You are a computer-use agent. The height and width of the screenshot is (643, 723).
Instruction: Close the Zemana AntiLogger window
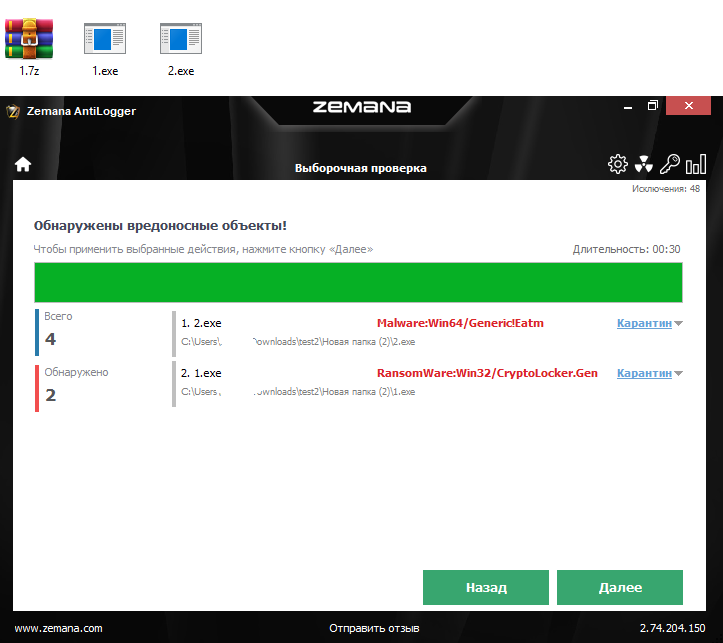tap(688, 106)
